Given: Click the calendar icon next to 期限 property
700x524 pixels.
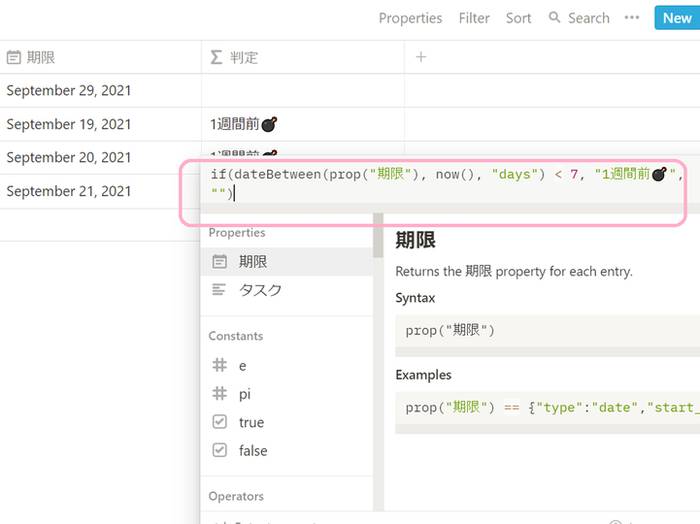Looking at the screenshot, I should pyautogui.click(x=219, y=262).
